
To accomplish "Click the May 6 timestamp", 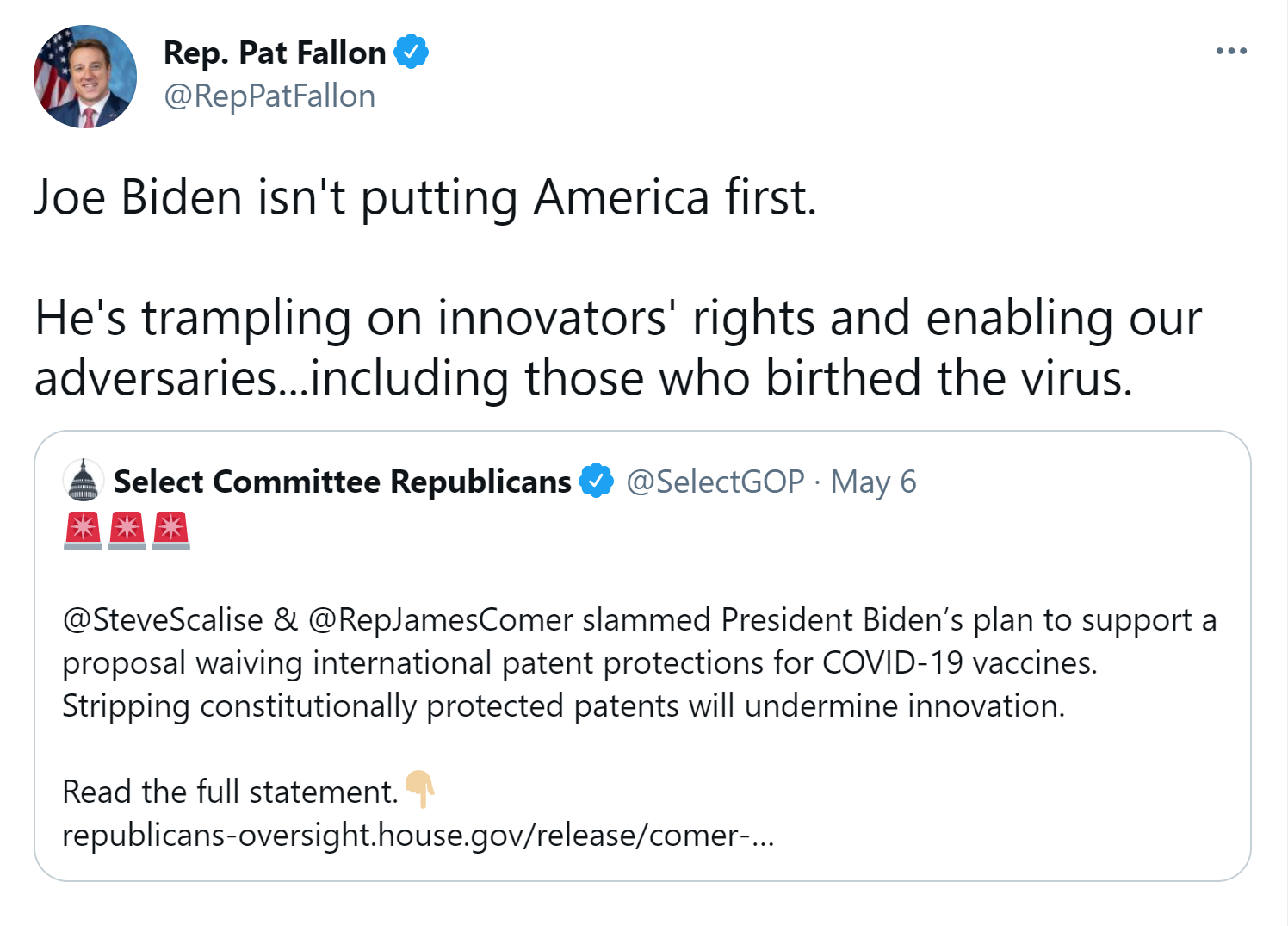I will tap(873, 482).
